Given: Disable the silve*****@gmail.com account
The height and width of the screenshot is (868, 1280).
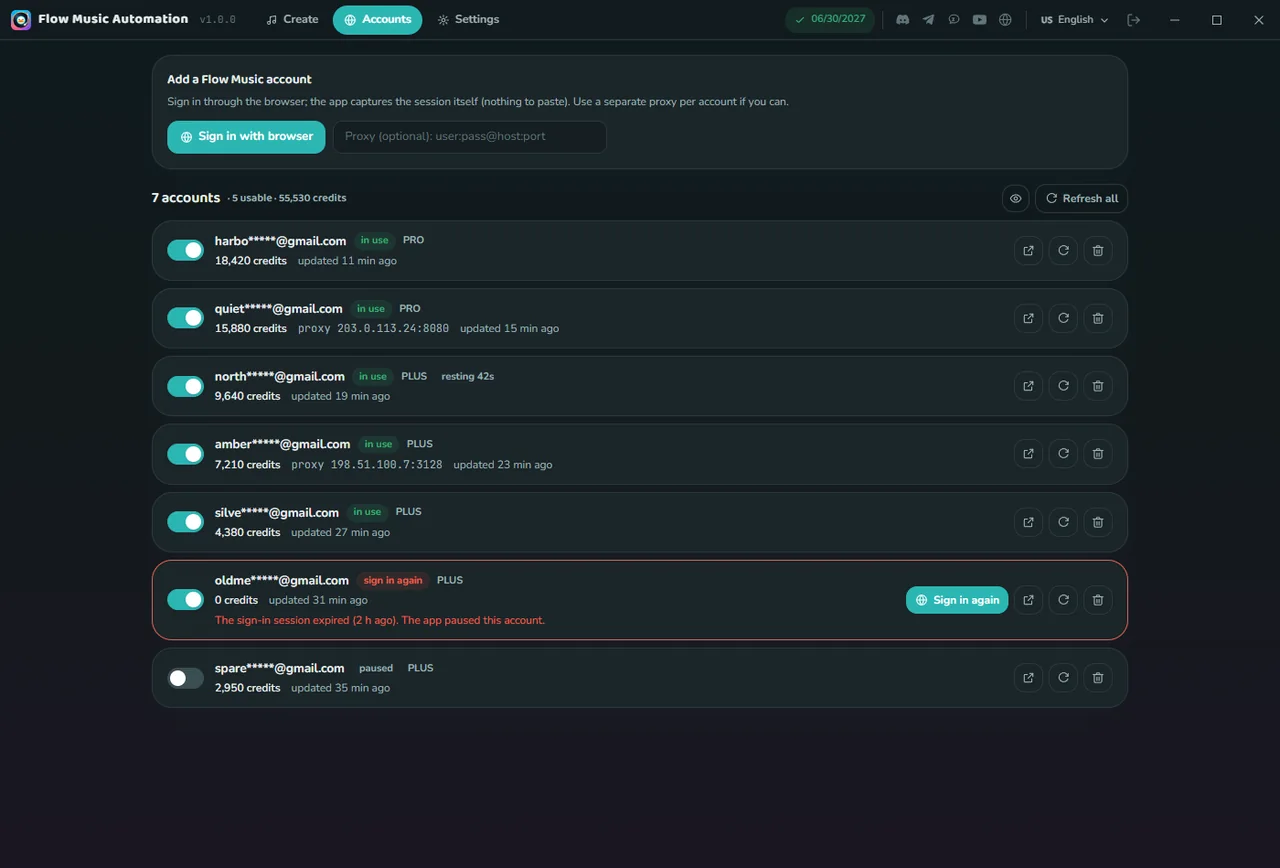Looking at the screenshot, I should 185,522.
